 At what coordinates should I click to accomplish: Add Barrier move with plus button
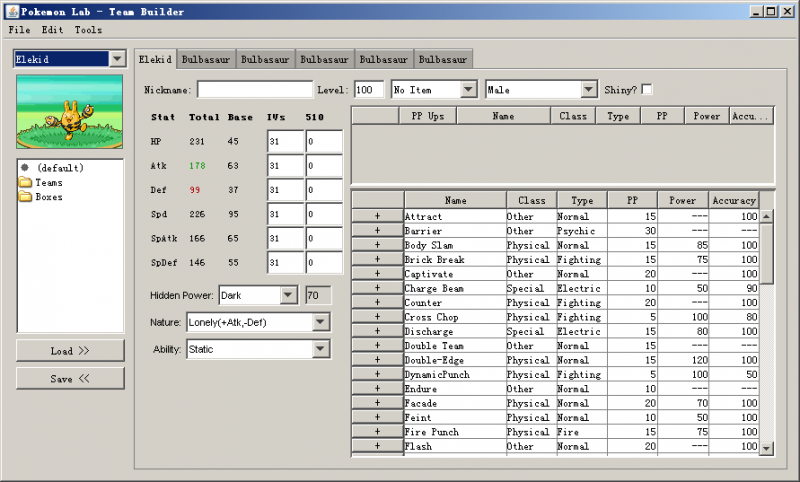click(x=378, y=231)
